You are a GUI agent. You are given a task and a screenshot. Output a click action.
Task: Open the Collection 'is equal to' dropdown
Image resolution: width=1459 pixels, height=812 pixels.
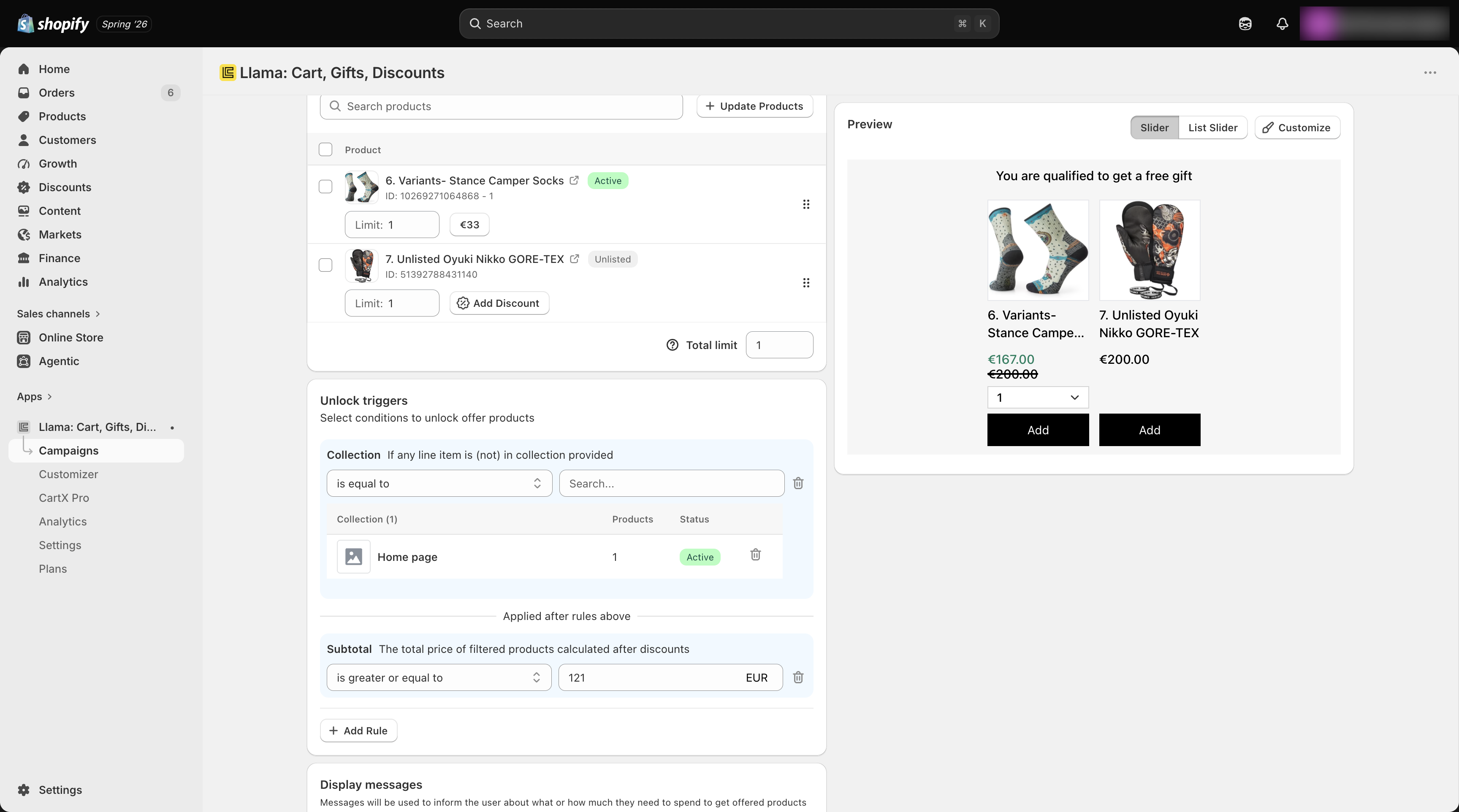439,484
